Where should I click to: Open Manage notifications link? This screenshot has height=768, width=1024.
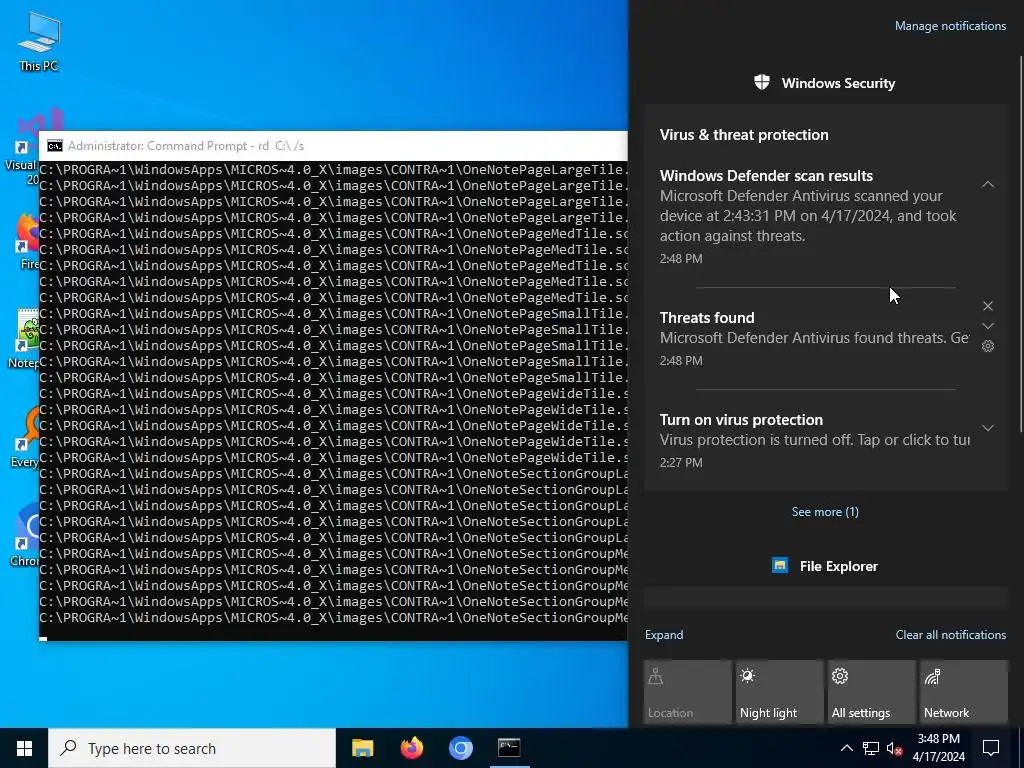tap(950, 26)
